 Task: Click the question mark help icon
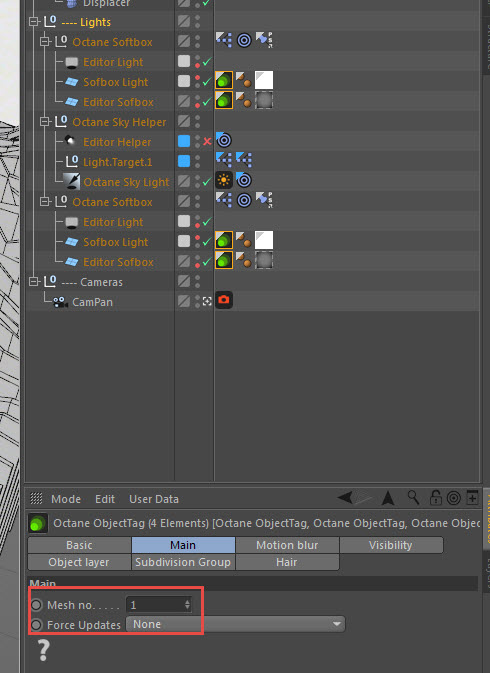point(43,650)
